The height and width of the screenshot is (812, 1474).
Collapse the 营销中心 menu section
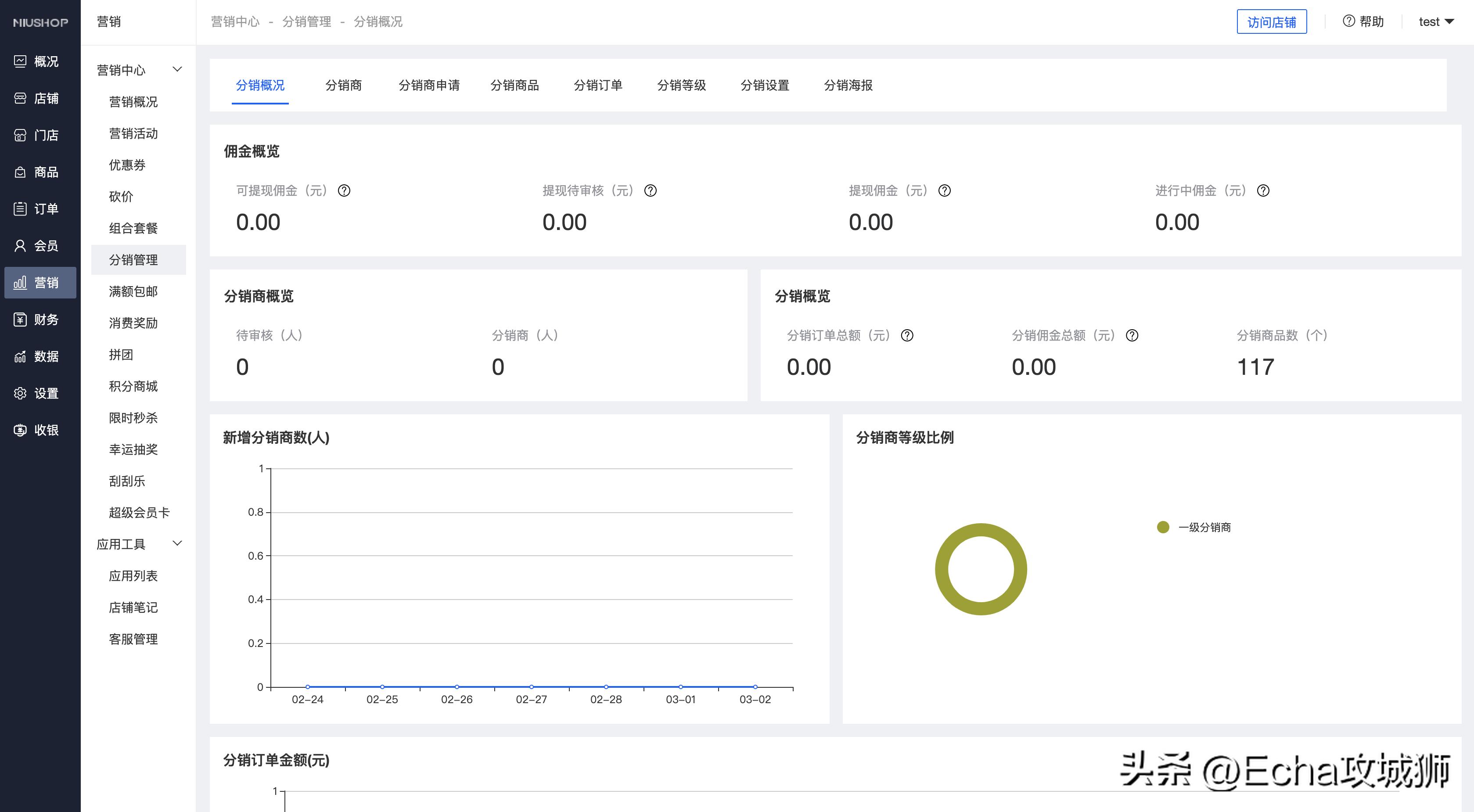point(177,68)
